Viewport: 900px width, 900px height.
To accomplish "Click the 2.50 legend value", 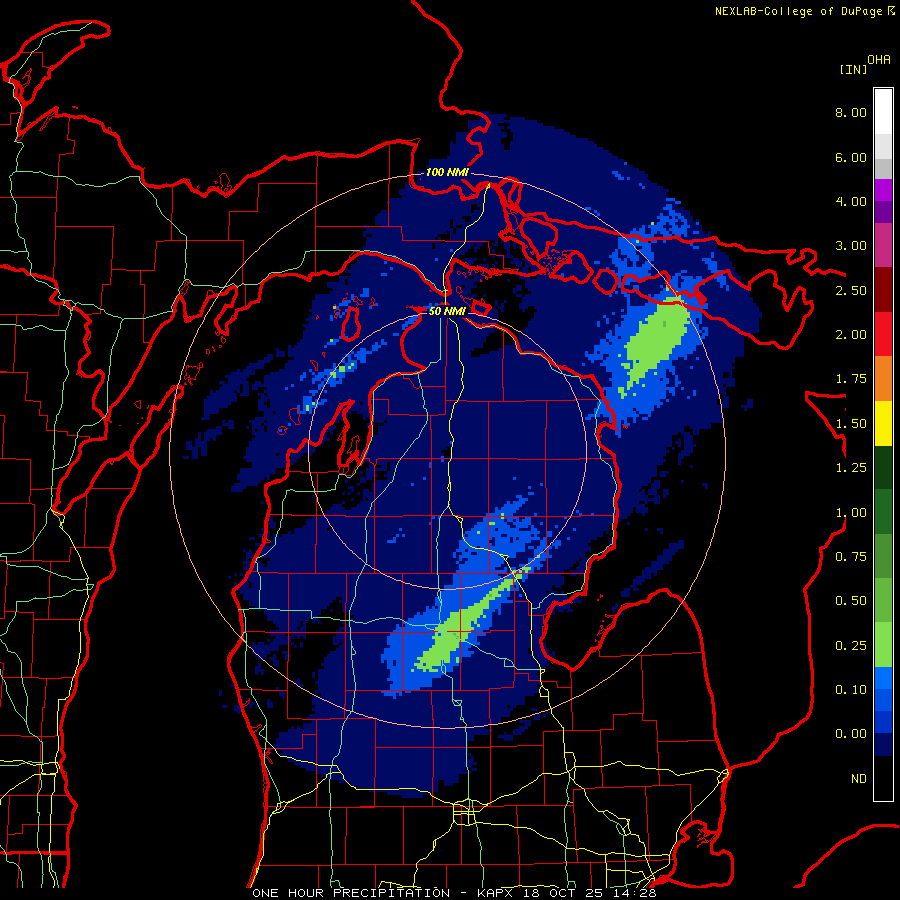I will pyautogui.click(x=851, y=290).
